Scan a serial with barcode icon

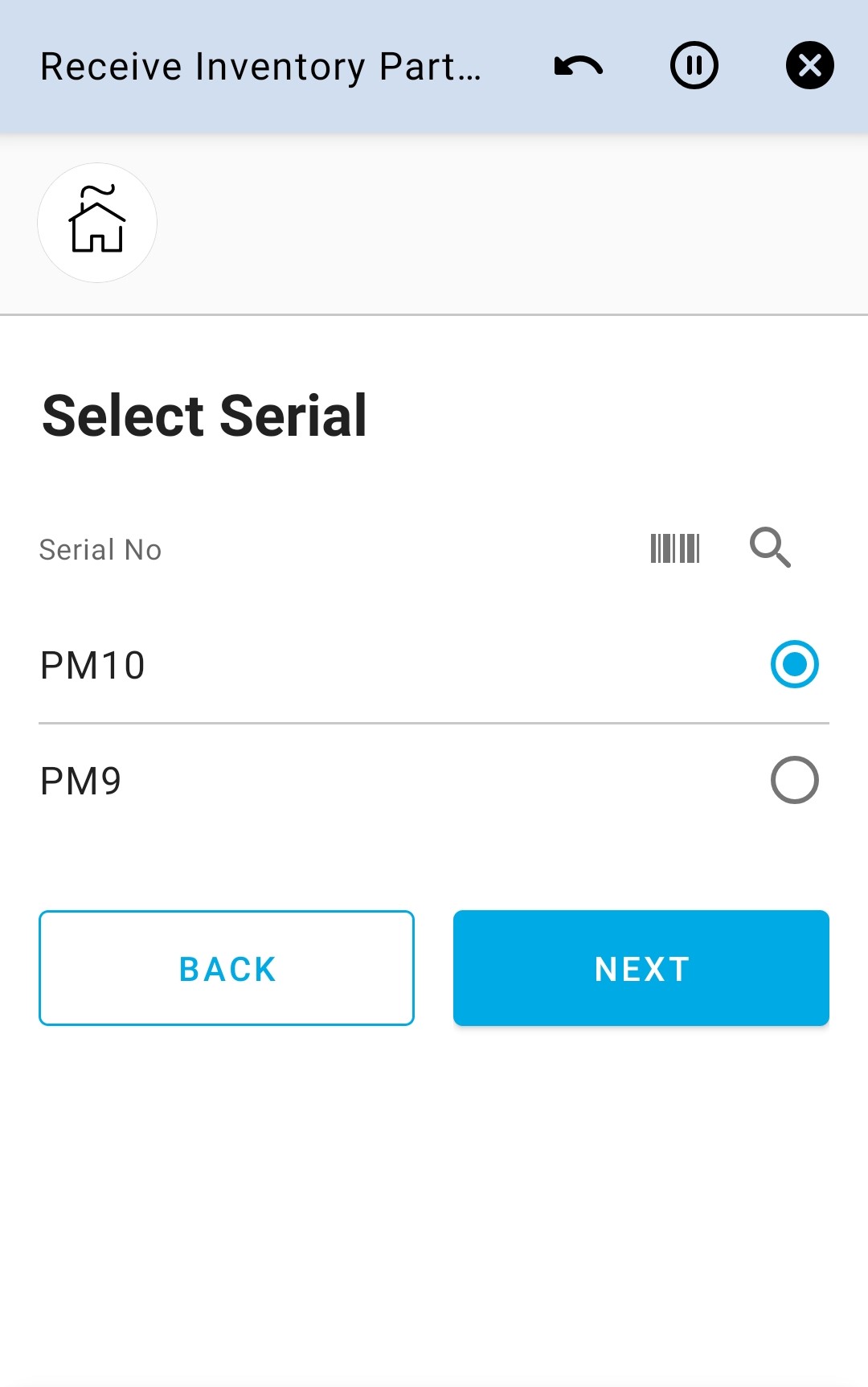[675, 548]
